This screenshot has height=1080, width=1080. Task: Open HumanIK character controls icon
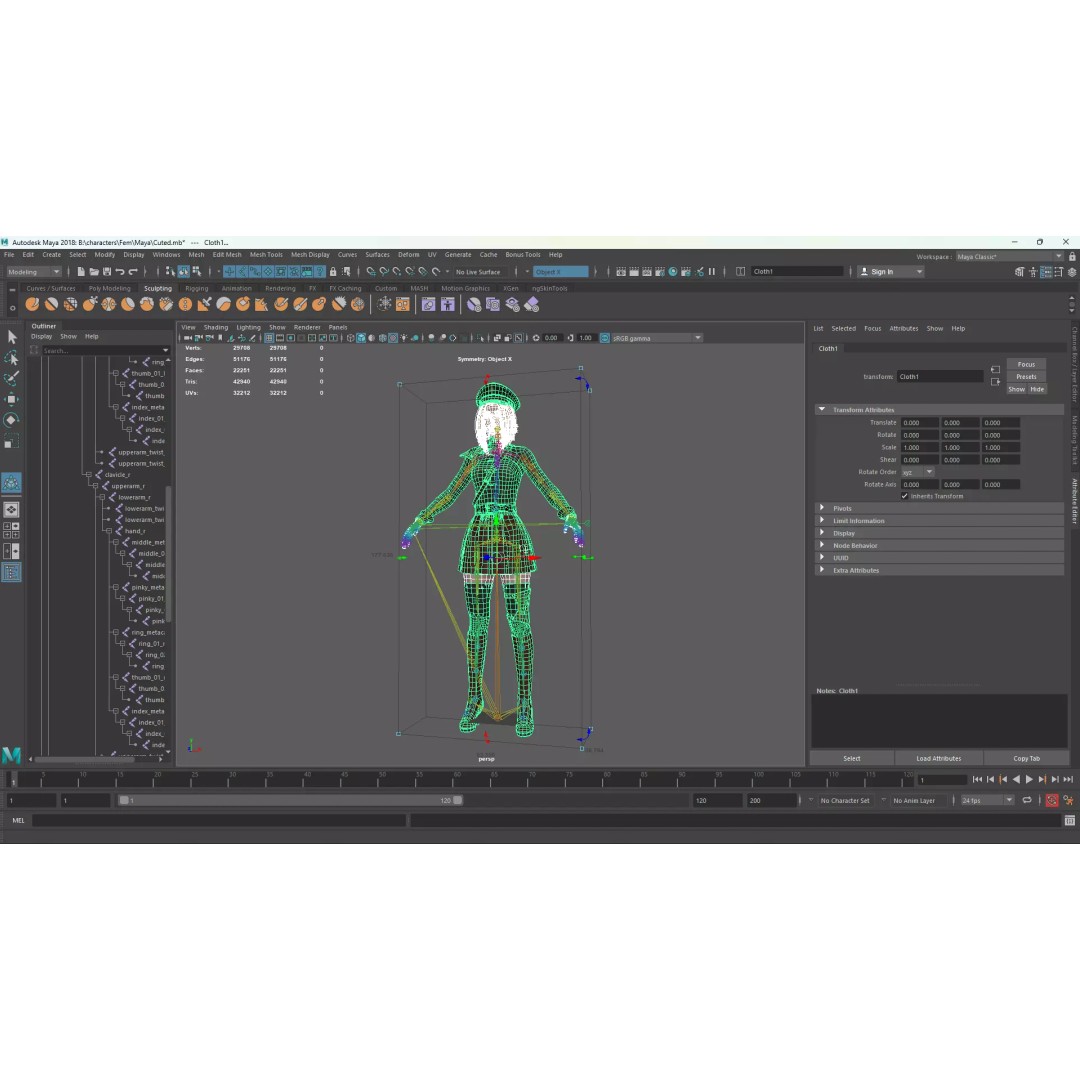click(x=1033, y=272)
